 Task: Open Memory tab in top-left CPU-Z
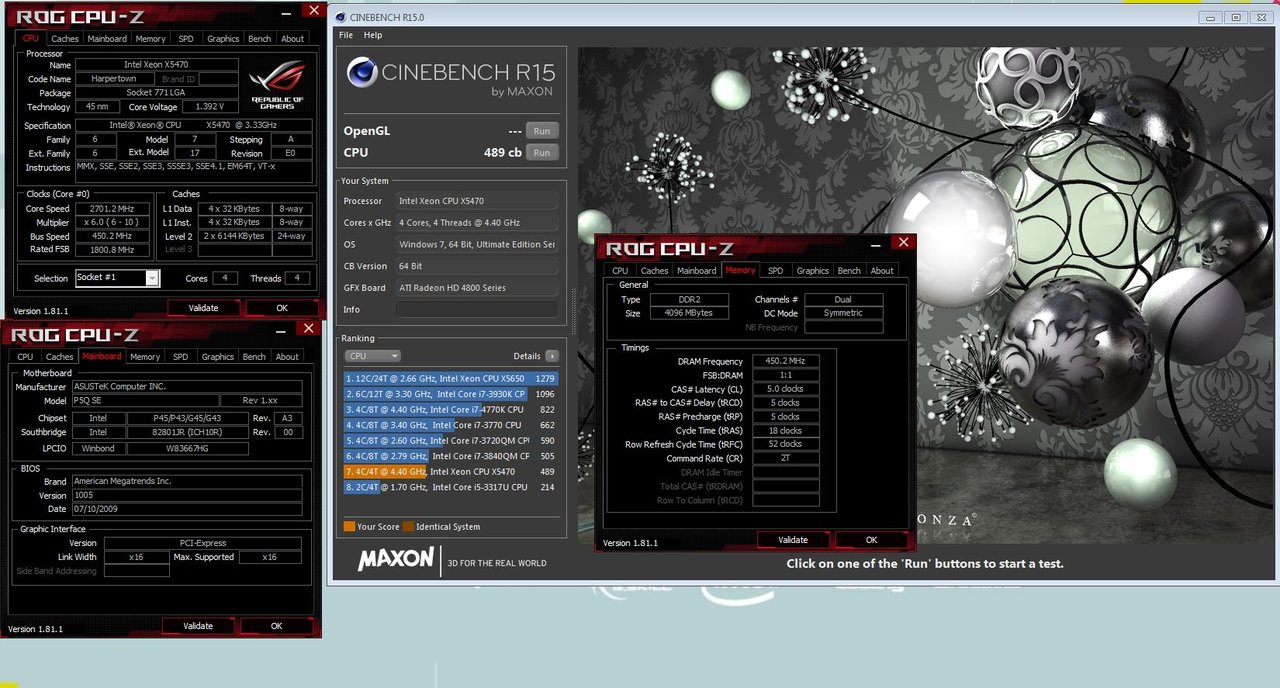(x=151, y=39)
